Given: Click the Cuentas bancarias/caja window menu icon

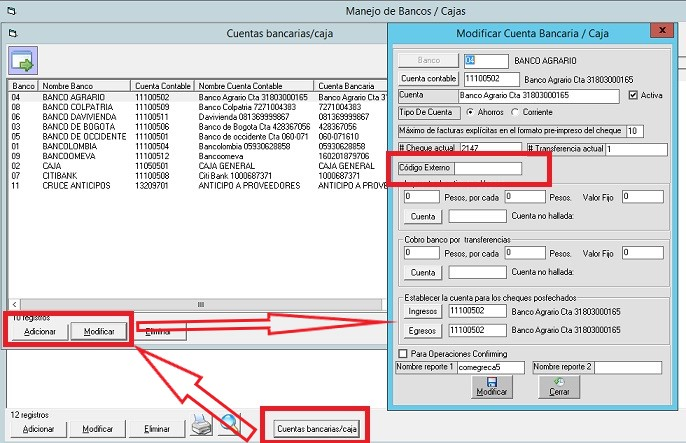Looking at the screenshot, I should (x=13, y=34).
